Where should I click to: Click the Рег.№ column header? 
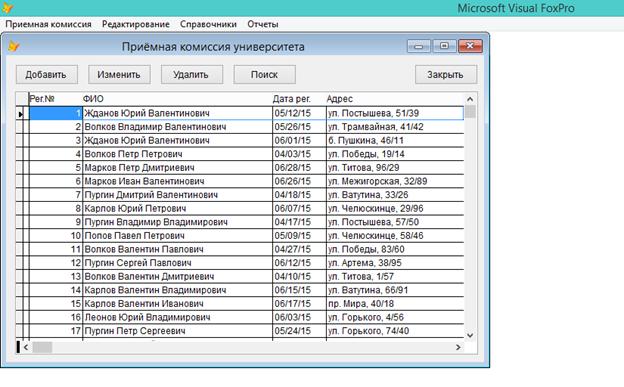pyautogui.click(x=55, y=99)
